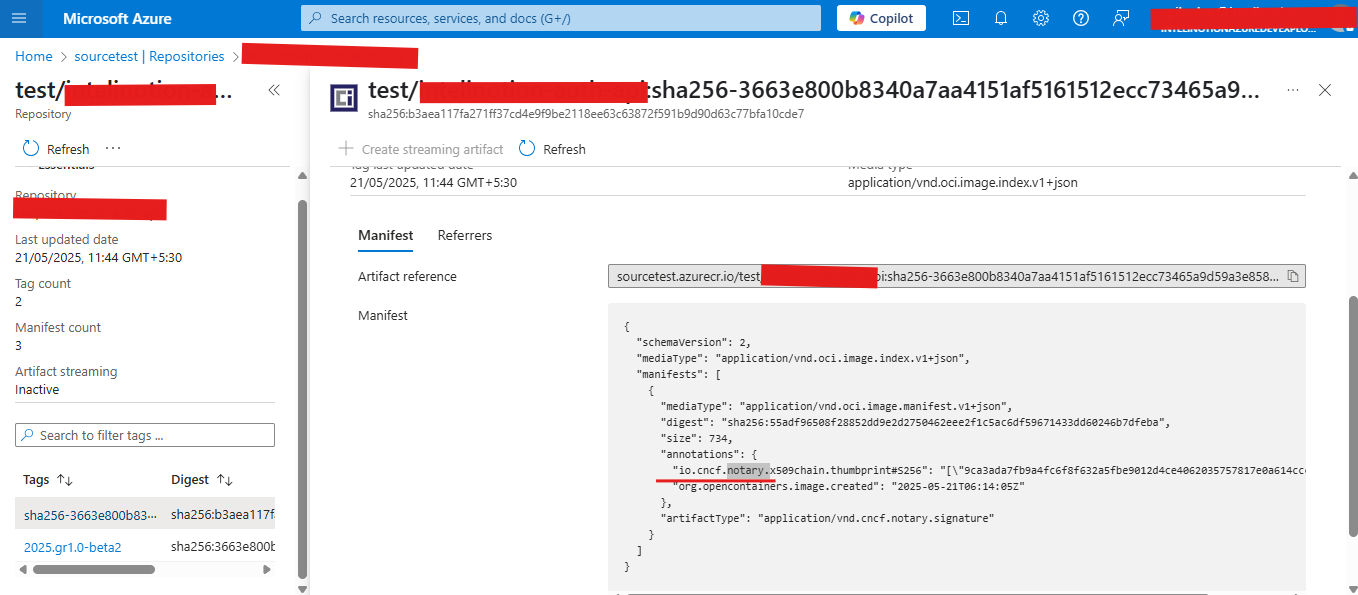Click the sha256:b3aea117f digest cell
Viewport: 1358px width, 595px height.
222,515
